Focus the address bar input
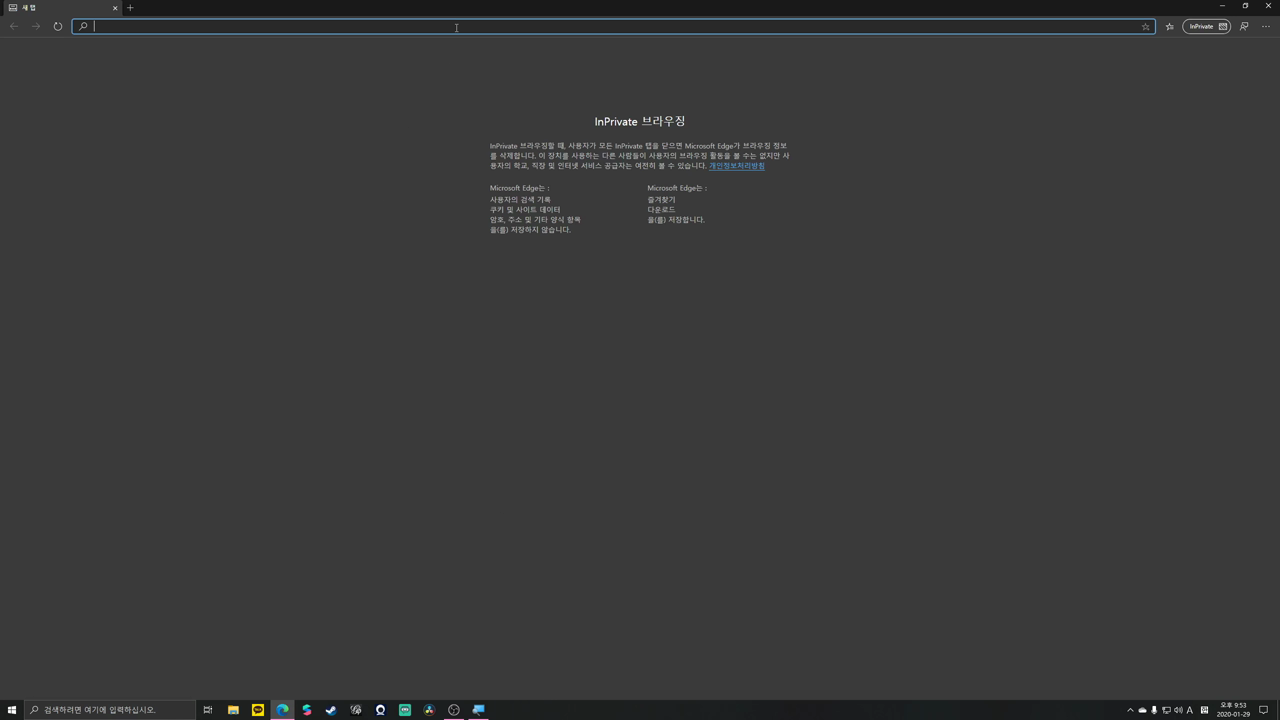 click(615, 27)
